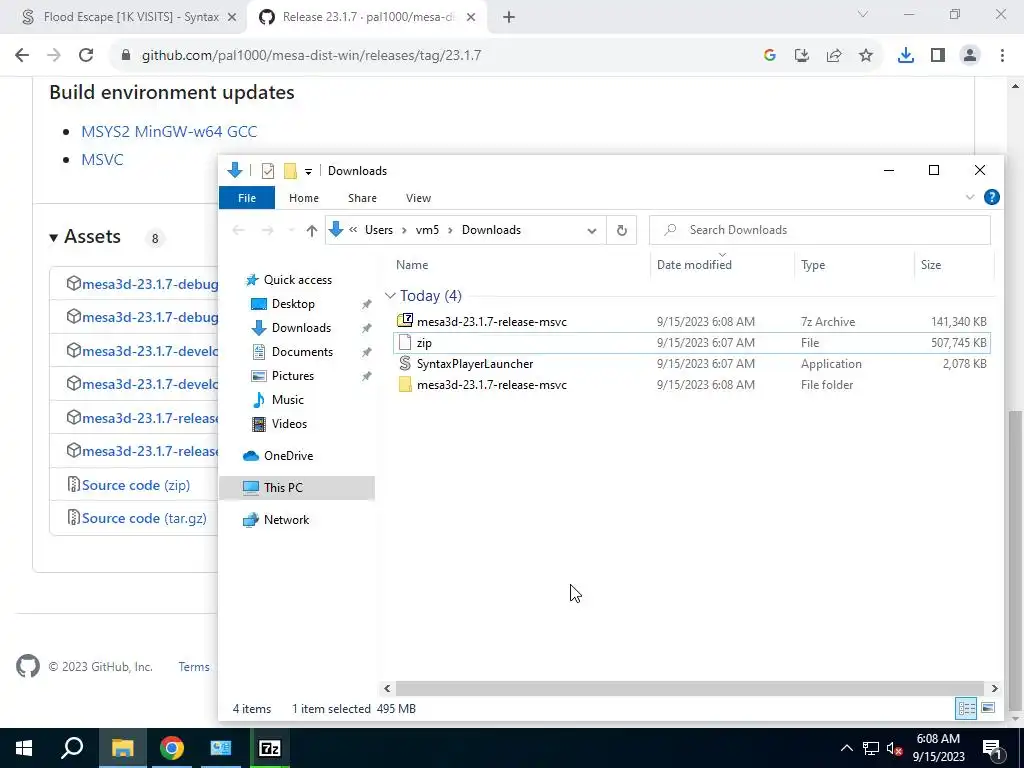
Task: Select Network in navigation pane
Action: (x=286, y=520)
